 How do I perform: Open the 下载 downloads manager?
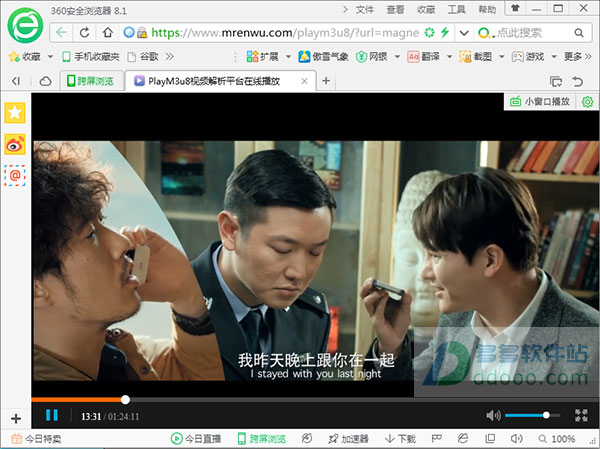point(400,439)
